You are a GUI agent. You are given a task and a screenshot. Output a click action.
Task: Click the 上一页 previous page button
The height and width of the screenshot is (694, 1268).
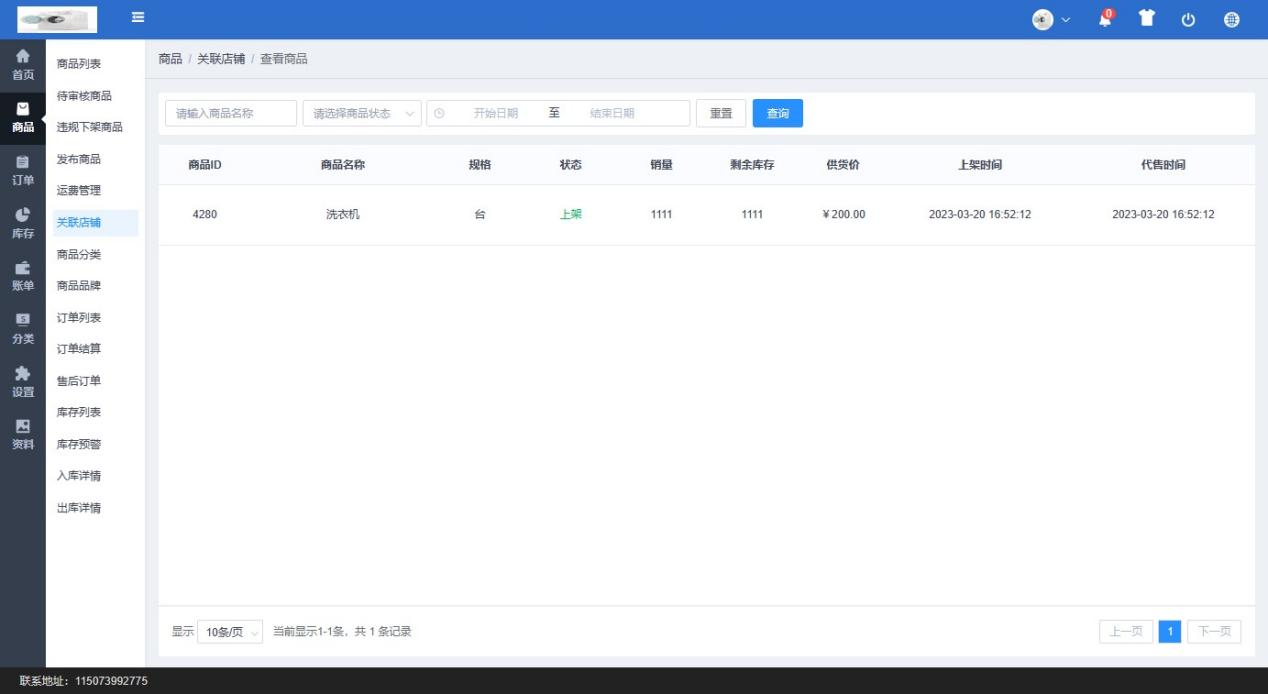(1126, 632)
